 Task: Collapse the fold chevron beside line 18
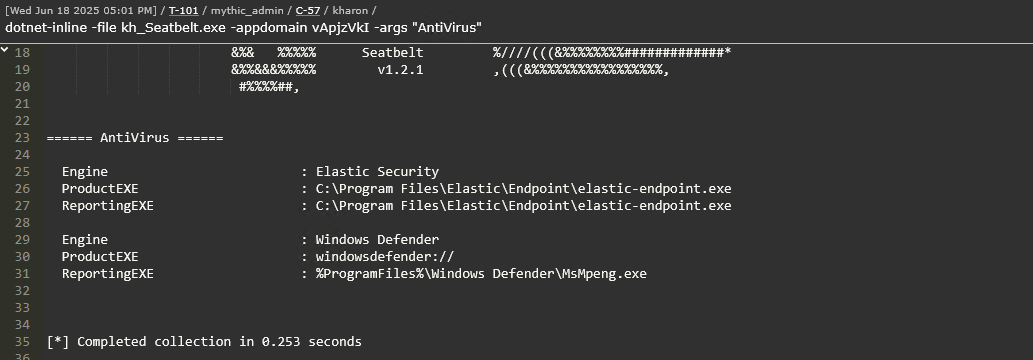click(4, 49)
